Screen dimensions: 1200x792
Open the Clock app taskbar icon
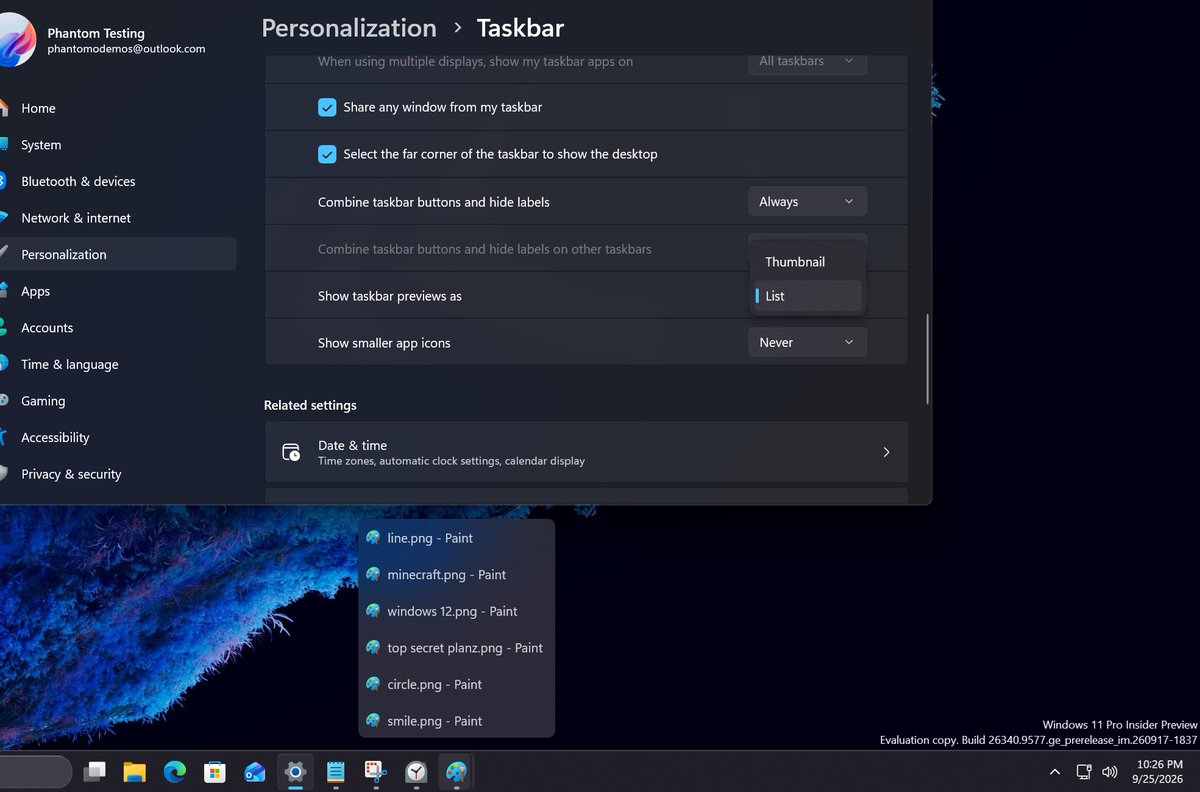[416, 771]
